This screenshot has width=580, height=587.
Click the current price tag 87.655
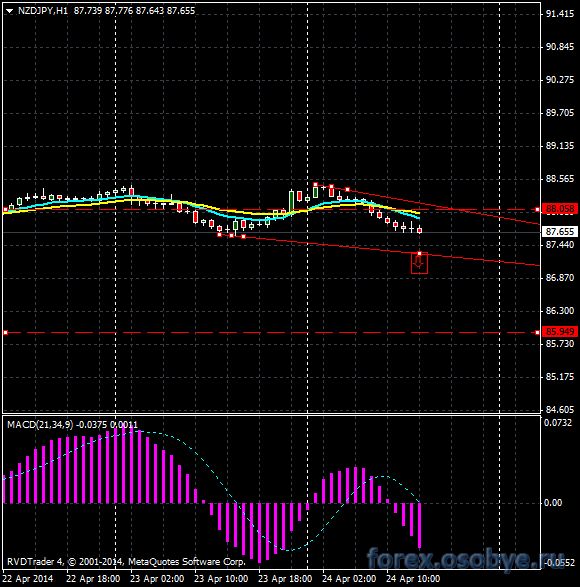click(x=559, y=232)
